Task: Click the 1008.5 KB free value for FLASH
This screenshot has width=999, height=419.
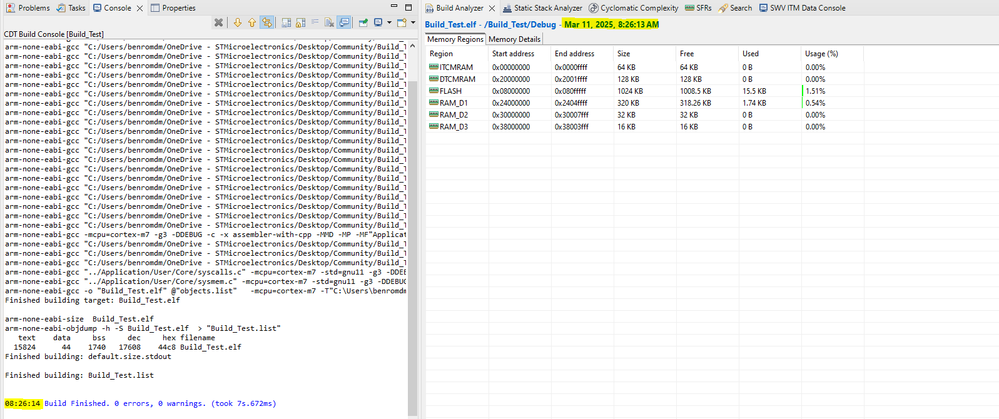Action: [695, 91]
